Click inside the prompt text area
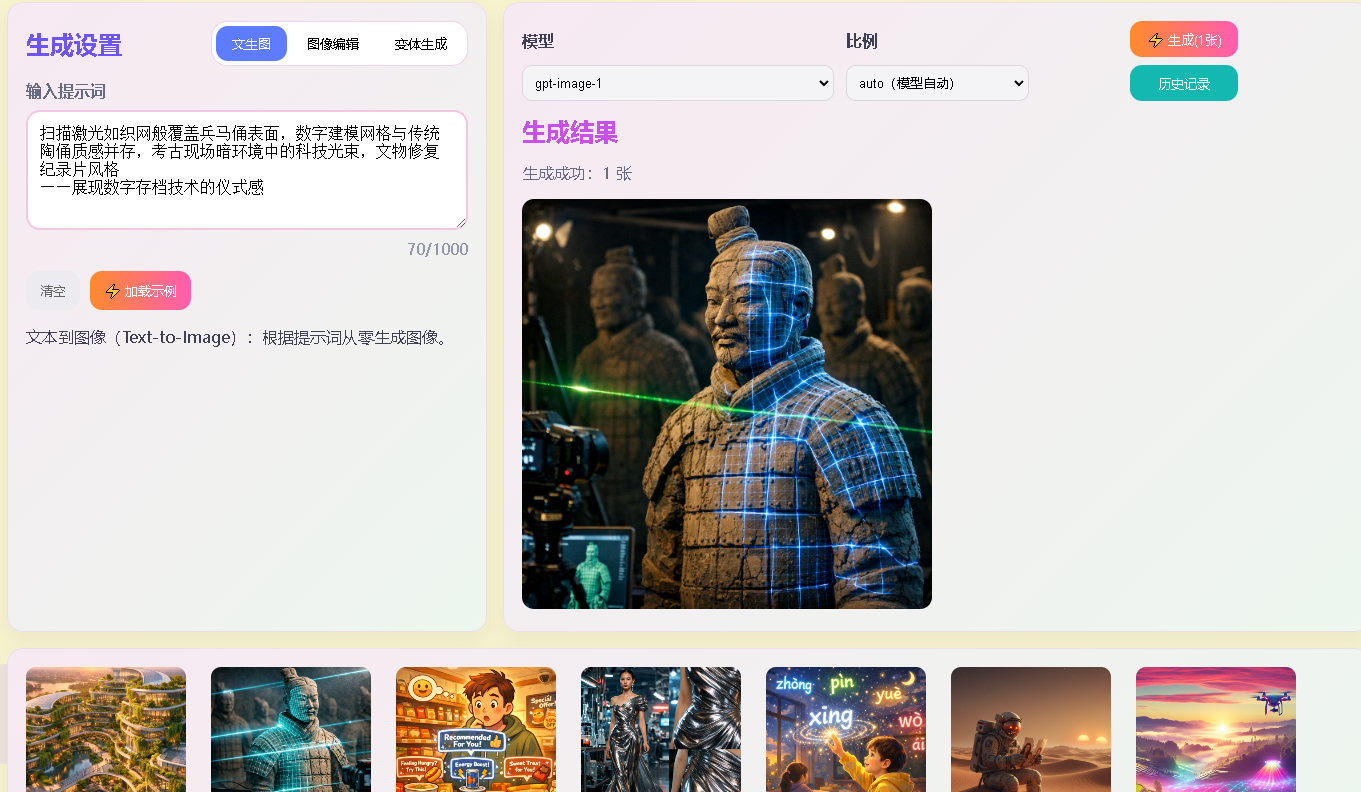The width and height of the screenshot is (1361, 792). (246, 170)
